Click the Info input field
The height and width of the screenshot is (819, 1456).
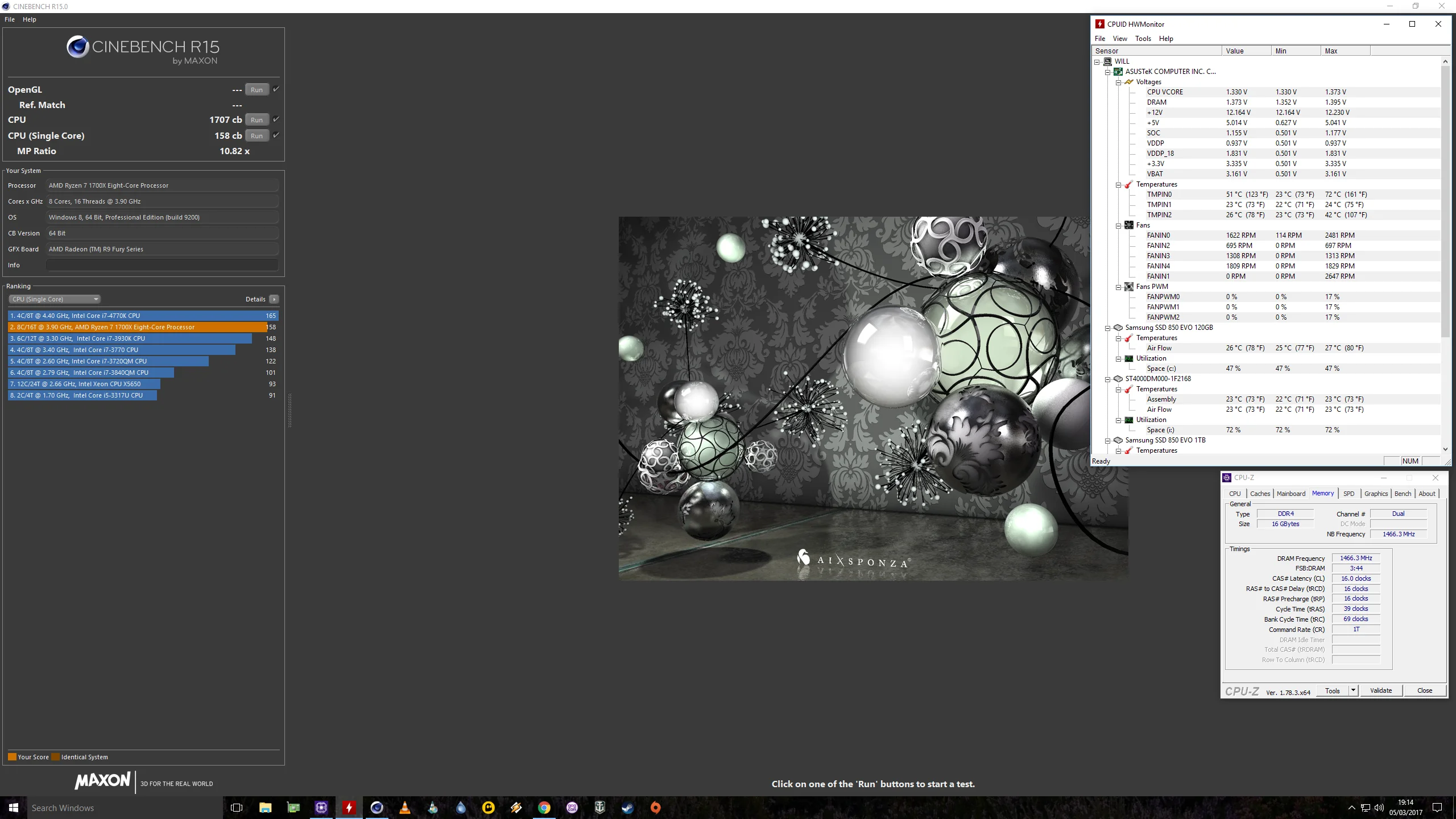[163, 265]
